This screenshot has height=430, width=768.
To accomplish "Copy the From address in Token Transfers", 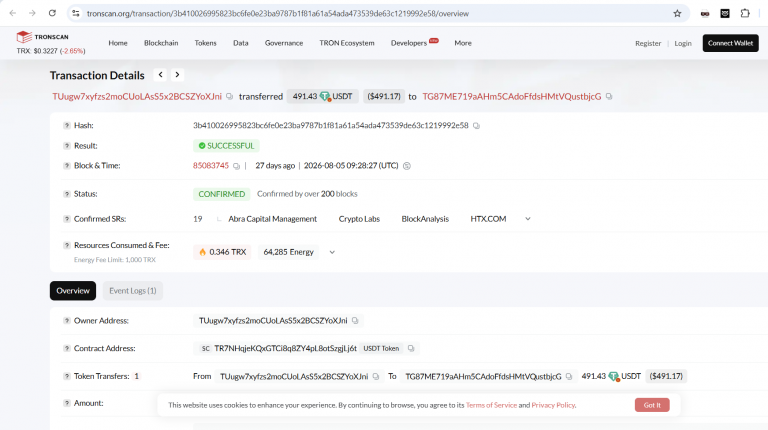I will click(376, 377).
